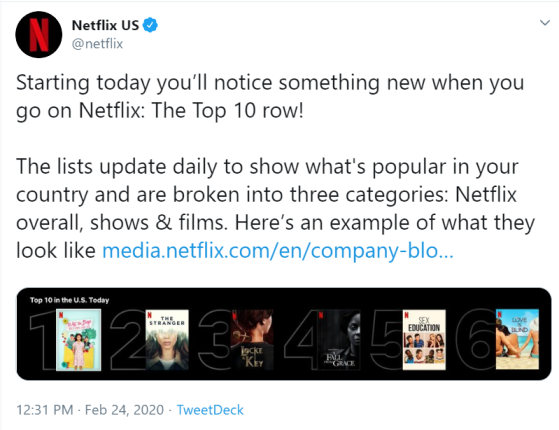
Task: Choose the Sex Education poster
Action: coord(424,339)
